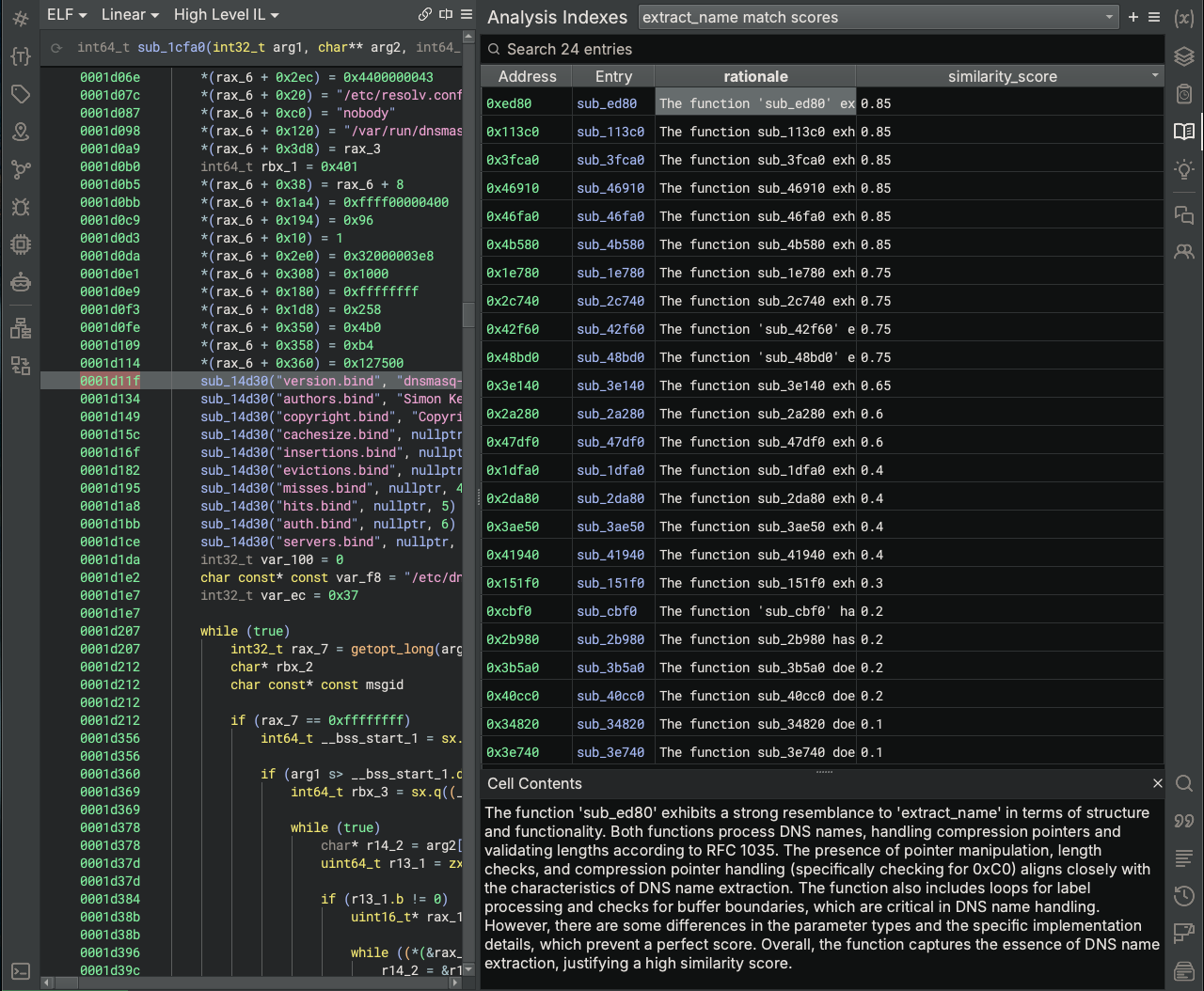Open the speech-bubble flag sidebar icon
The width and height of the screenshot is (1204, 991).
coord(1184,933)
